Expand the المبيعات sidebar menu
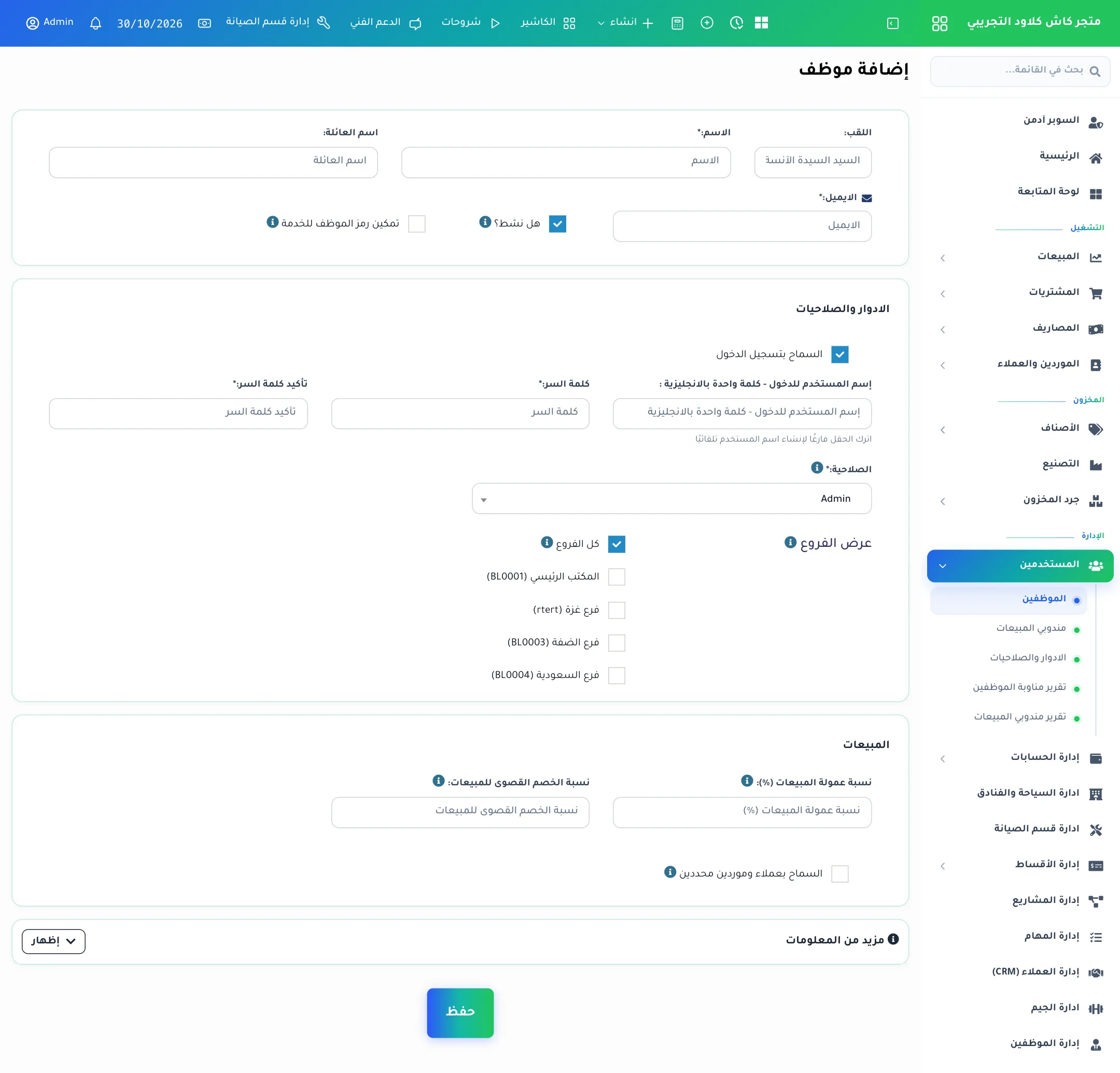Screen dimensions: 1120x1073 click(x=1020, y=257)
